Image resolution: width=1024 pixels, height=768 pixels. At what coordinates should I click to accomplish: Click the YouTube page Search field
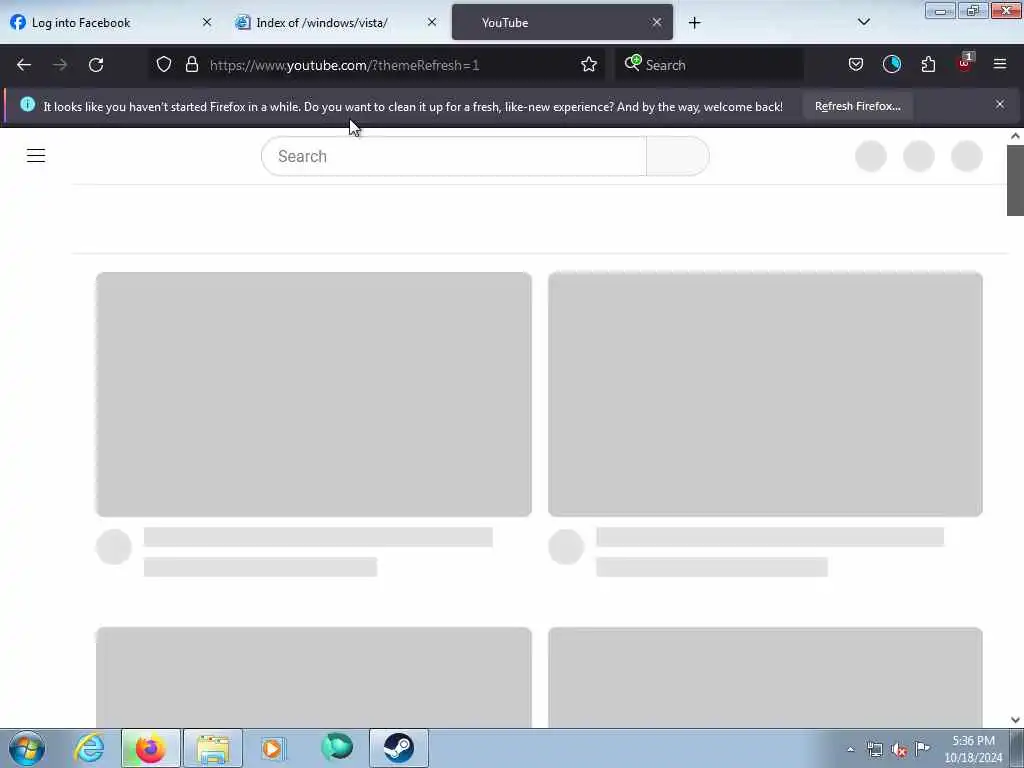(x=454, y=156)
